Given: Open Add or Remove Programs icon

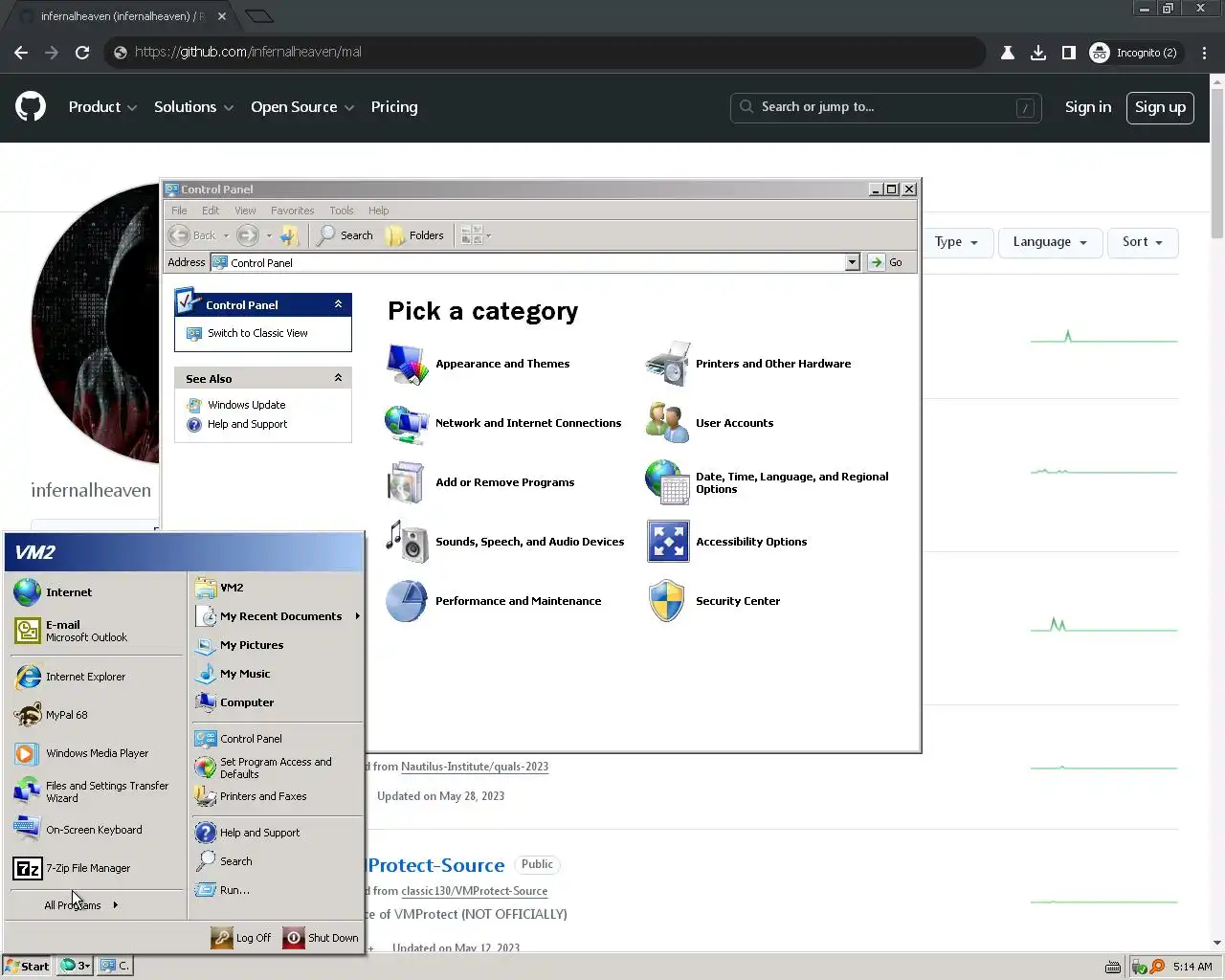Looking at the screenshot, I should 407,482.
